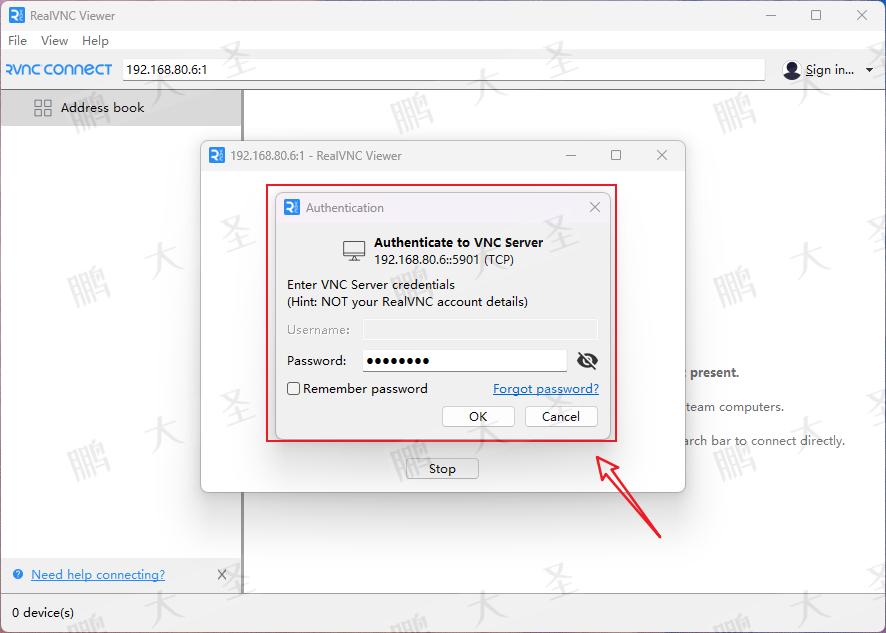This screenshot has width=886, height=633.
Task: Click the disabled Username field
Action: [480, 329]
